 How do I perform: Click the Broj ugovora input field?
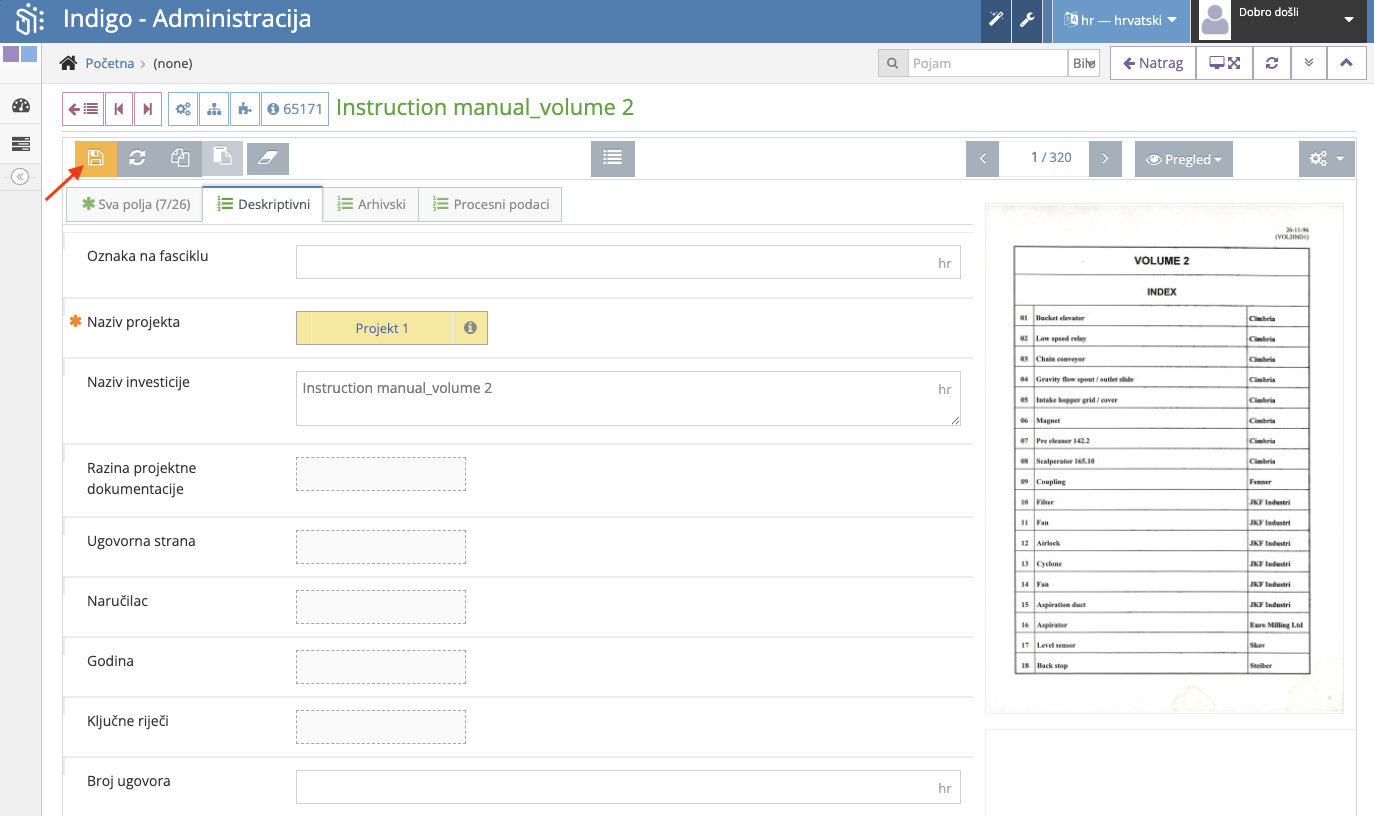(x=628, y=787)
